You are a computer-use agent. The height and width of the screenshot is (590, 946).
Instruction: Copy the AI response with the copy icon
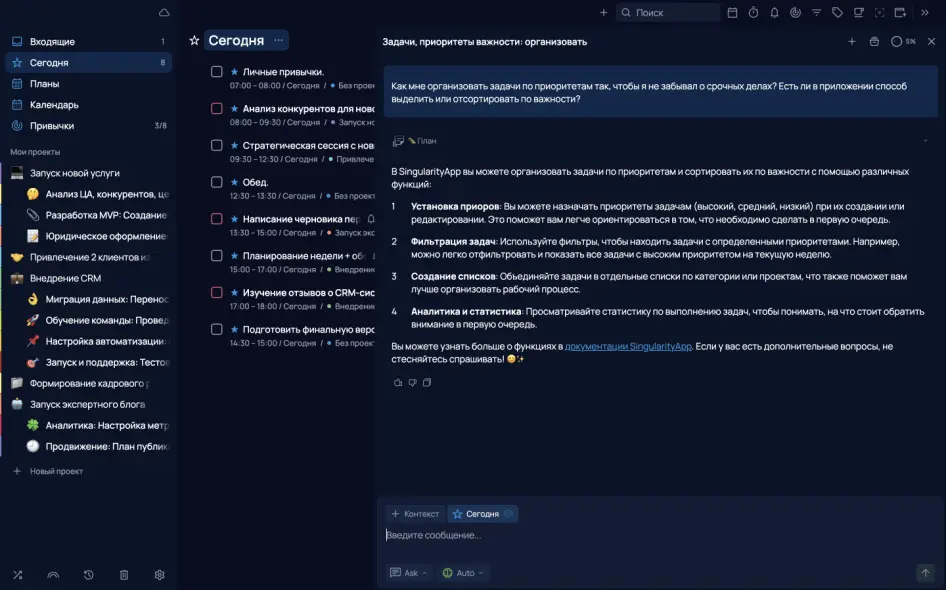[x=427, y=382]
